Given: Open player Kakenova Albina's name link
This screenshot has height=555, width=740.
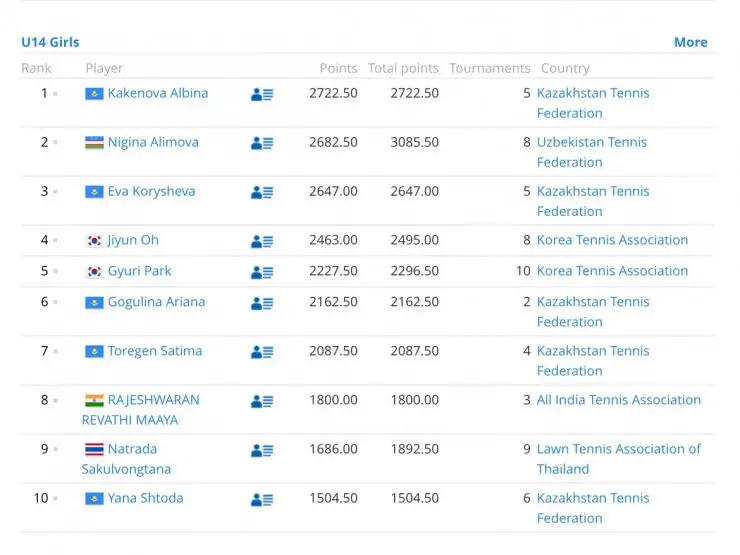Looking at the screenshot, I should point(158,93).
